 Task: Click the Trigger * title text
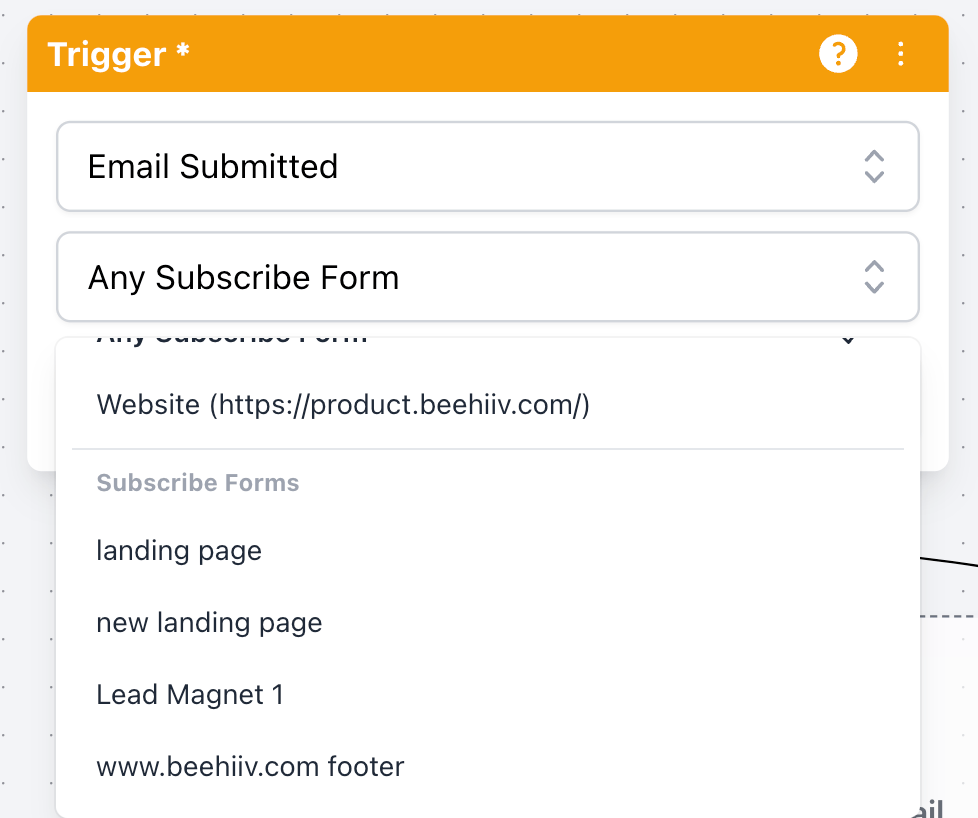coord(119,54)
